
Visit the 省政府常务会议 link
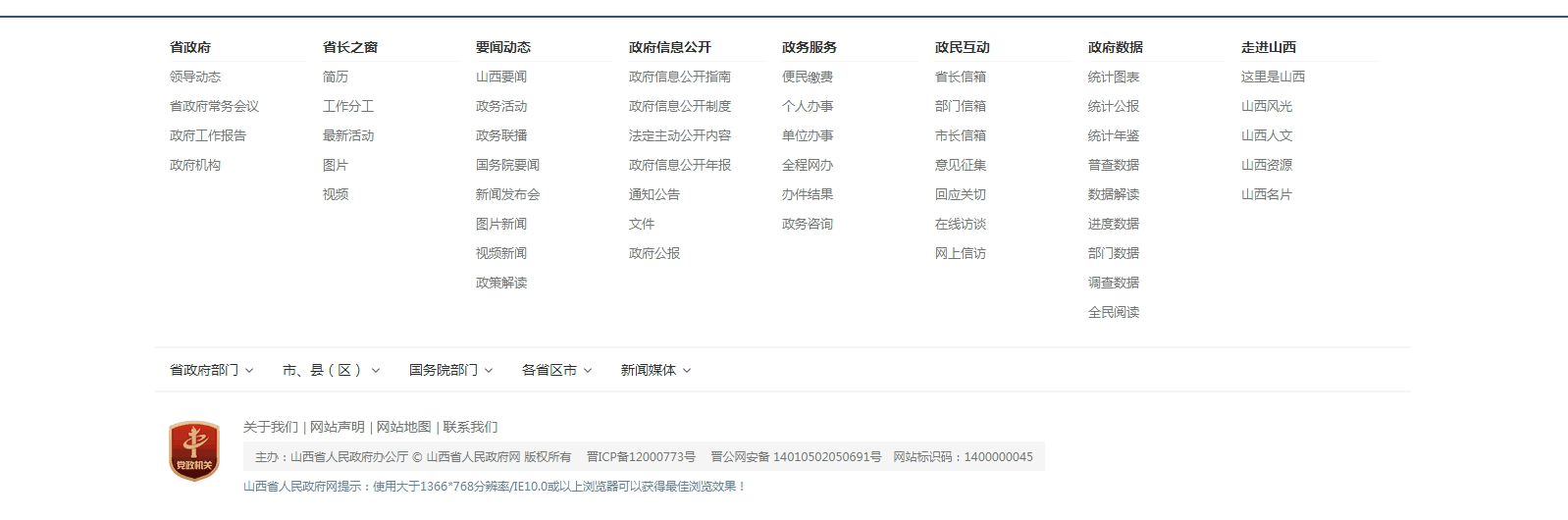pyautogui.click(x=215, y=106)
